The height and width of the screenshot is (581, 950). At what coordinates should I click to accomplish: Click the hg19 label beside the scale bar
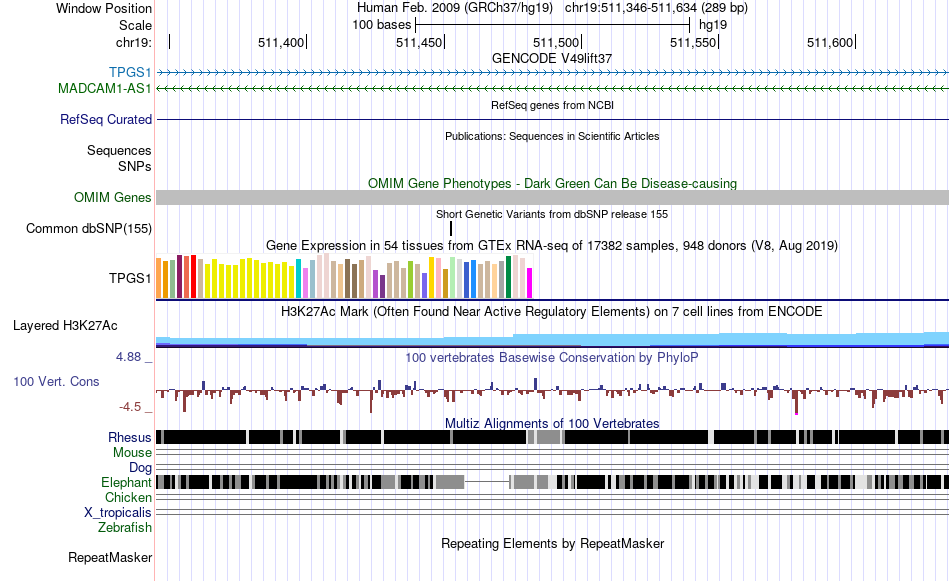click(x=713, y=25)
